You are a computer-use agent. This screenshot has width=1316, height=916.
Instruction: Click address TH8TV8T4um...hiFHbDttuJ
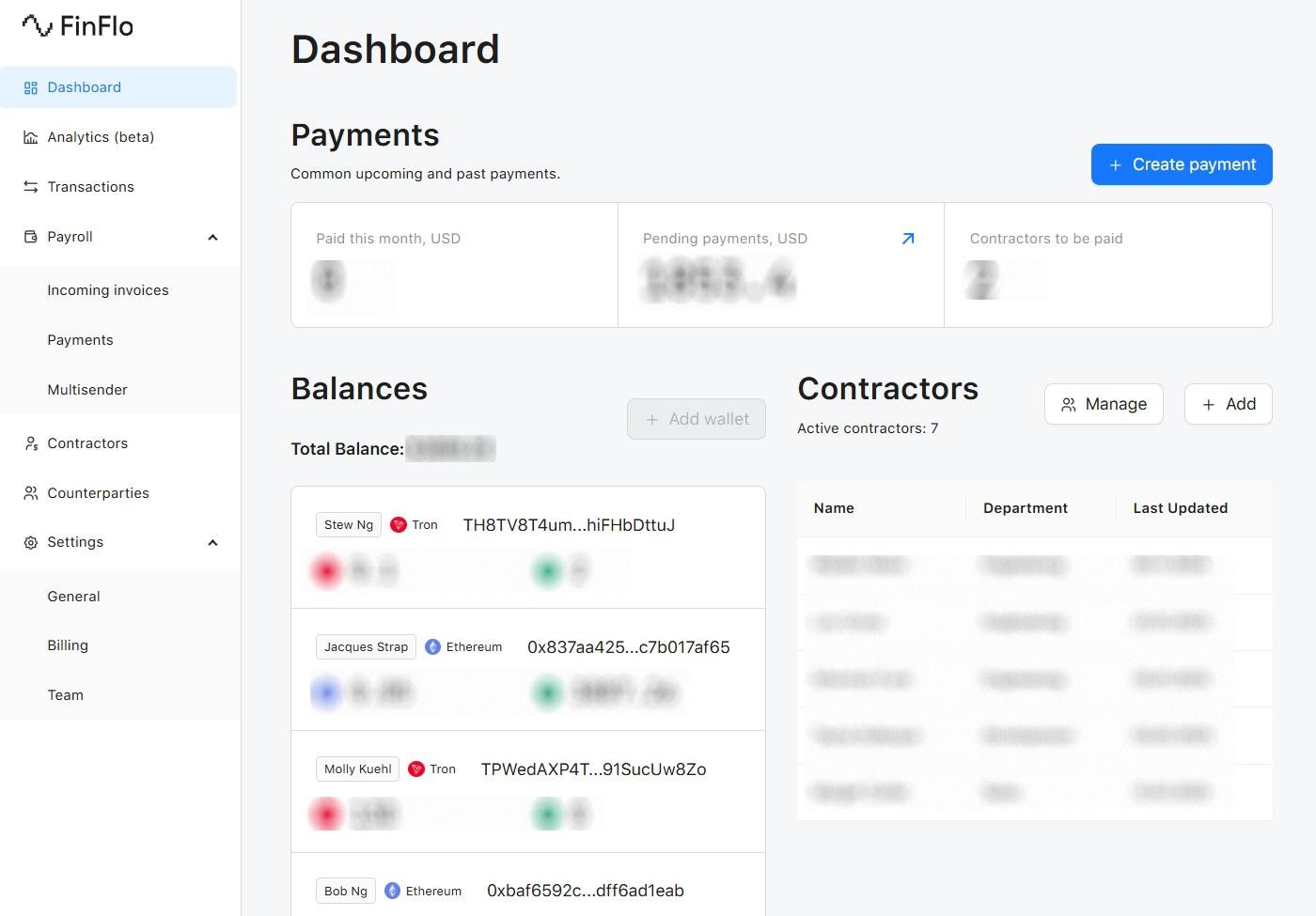point(569,525)
